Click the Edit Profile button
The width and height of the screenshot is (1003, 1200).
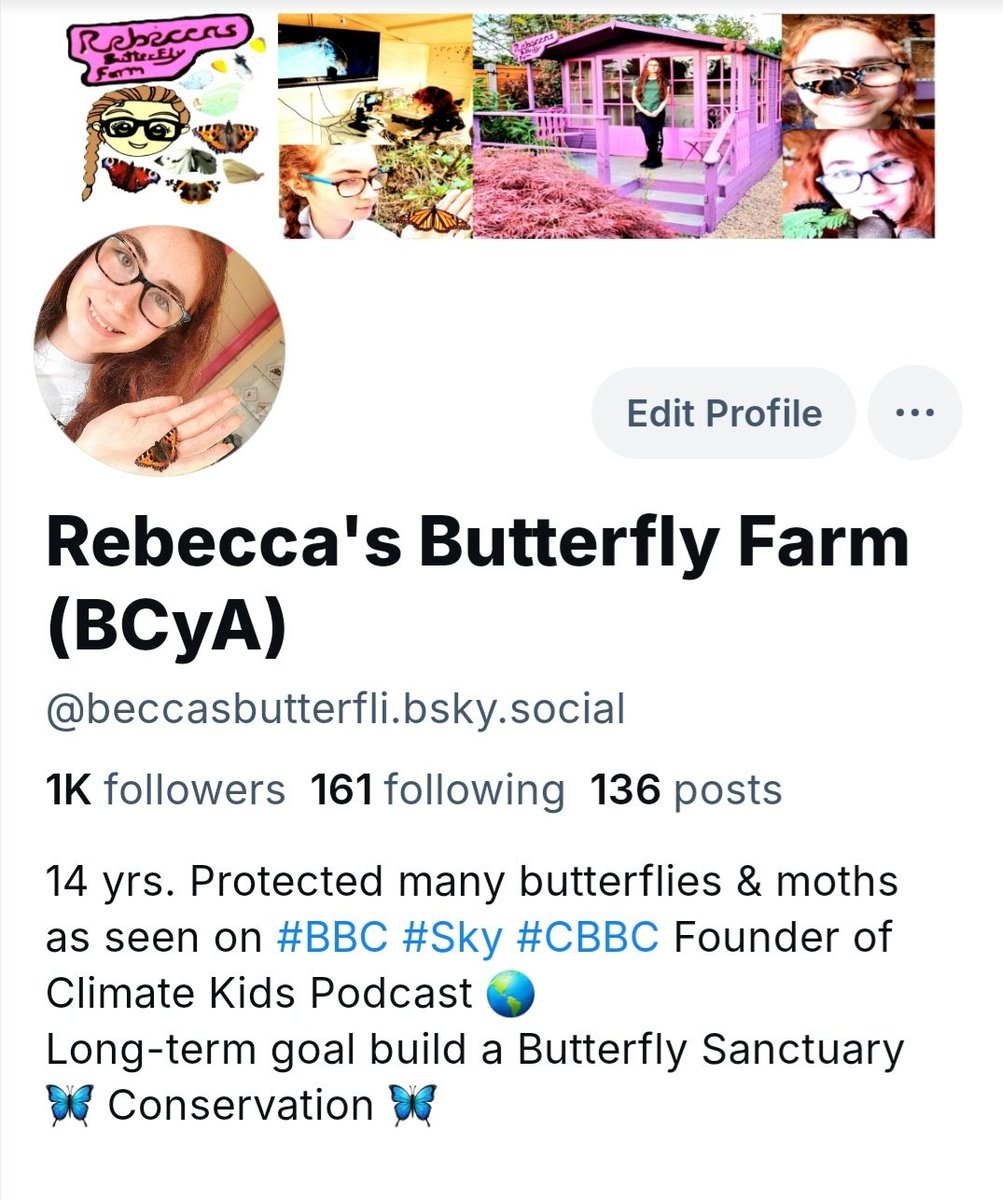(724, 412)
